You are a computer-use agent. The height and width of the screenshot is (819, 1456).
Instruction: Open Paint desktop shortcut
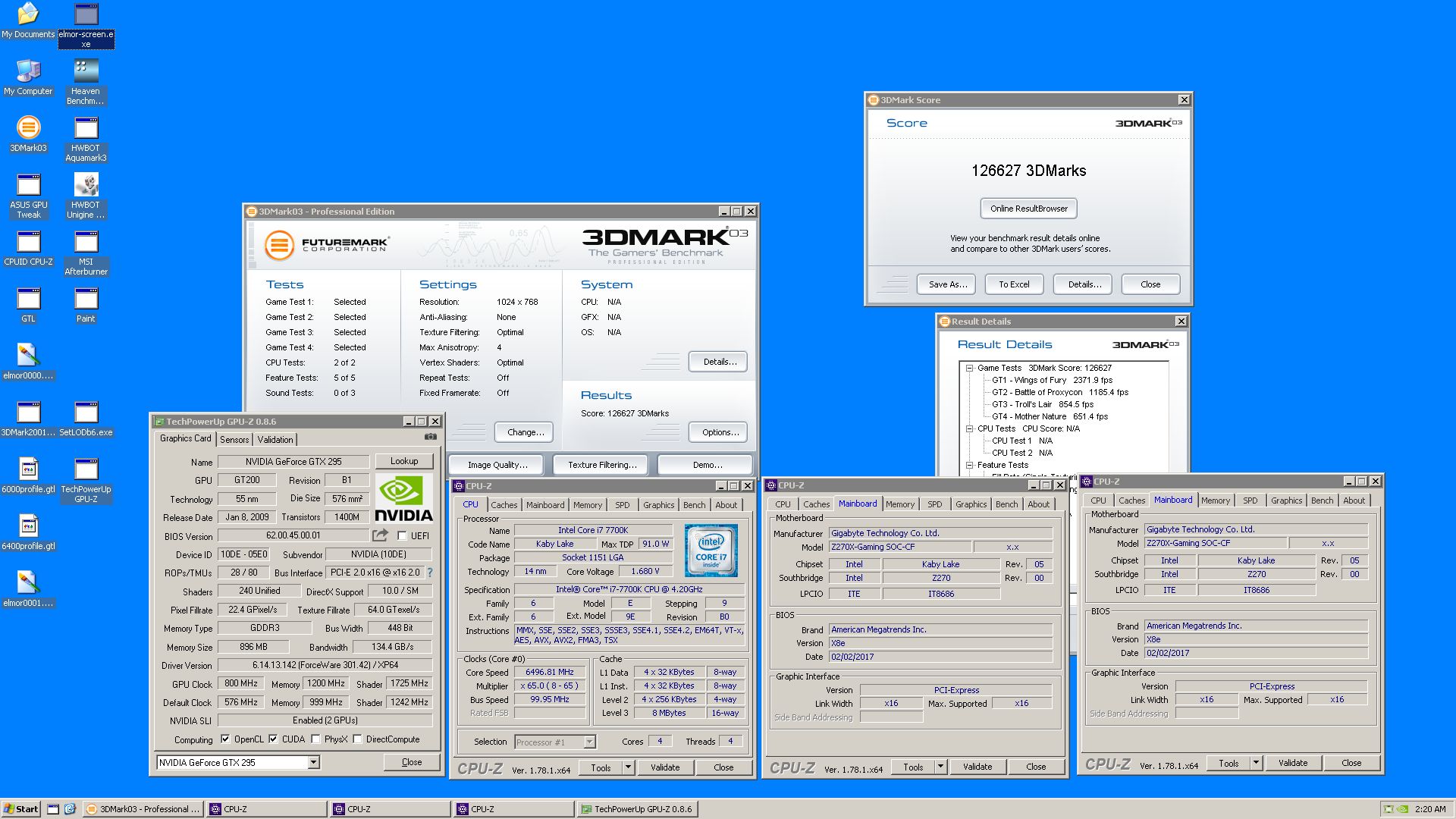click(x=86, y=305)
